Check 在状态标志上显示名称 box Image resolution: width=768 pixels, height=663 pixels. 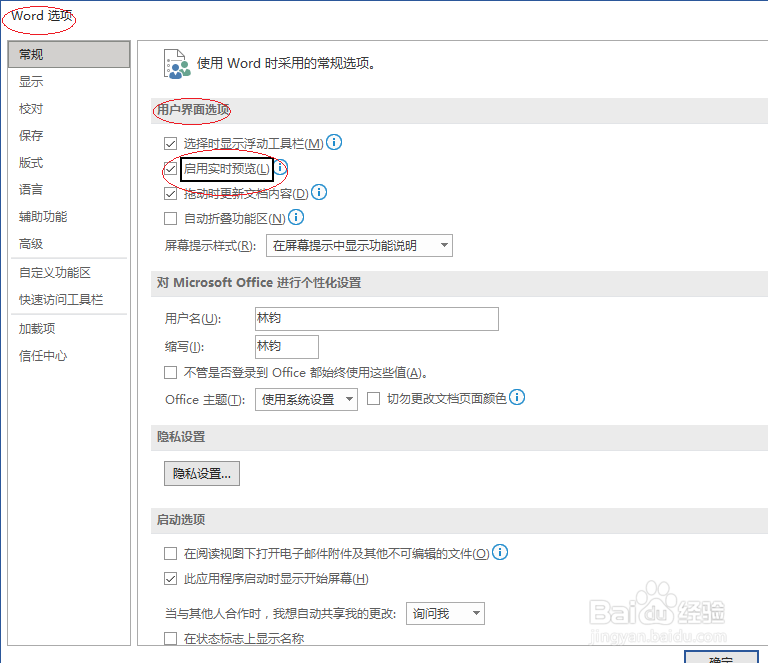pos(170,639)
